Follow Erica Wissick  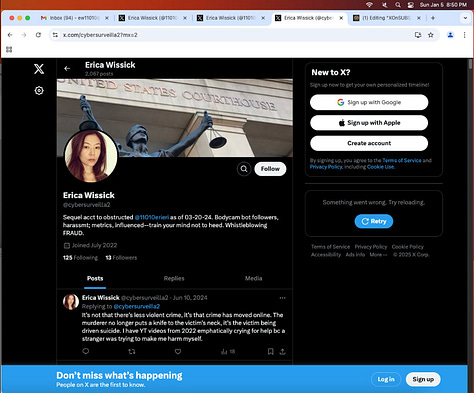[270, 169]
